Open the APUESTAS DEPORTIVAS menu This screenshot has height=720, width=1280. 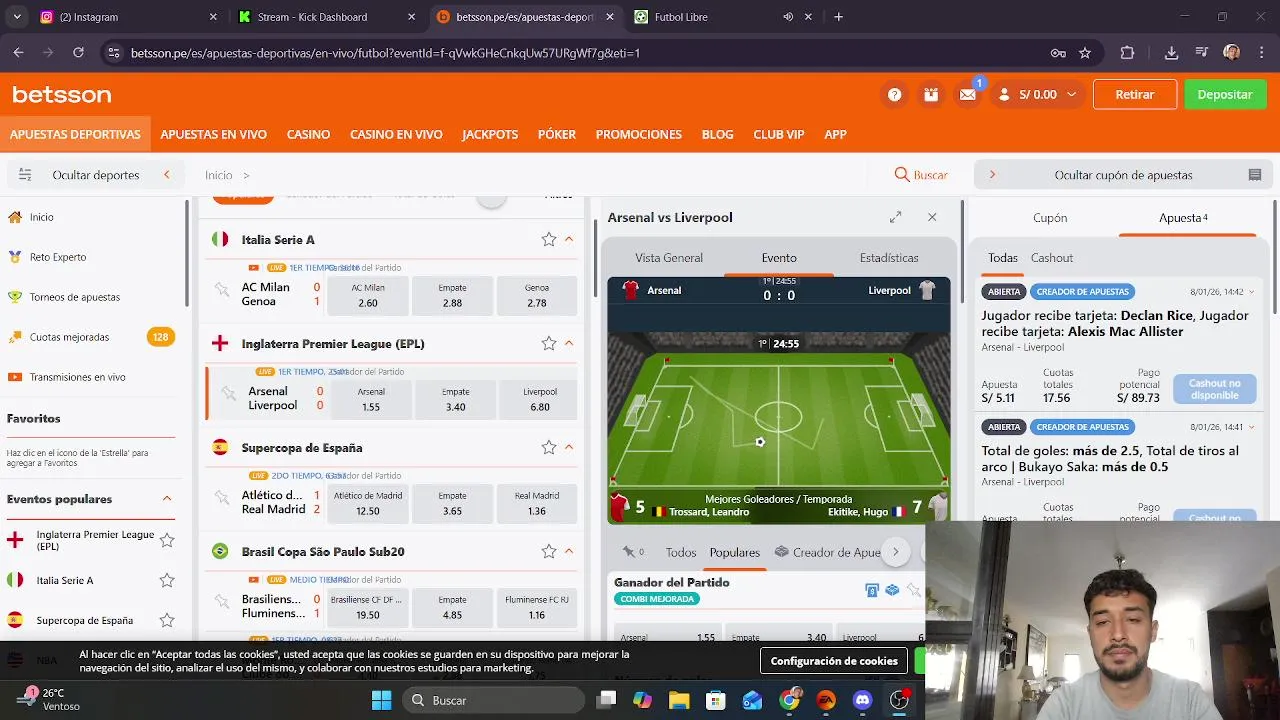75,134
